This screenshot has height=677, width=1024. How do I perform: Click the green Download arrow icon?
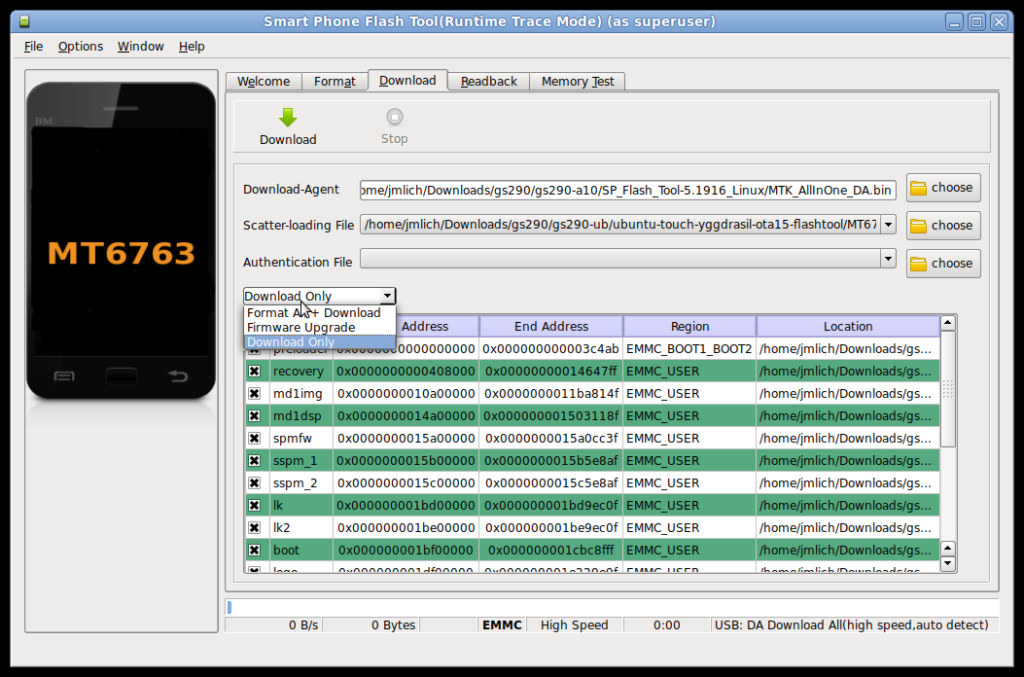pyautogui.click(x=287, y=118)
